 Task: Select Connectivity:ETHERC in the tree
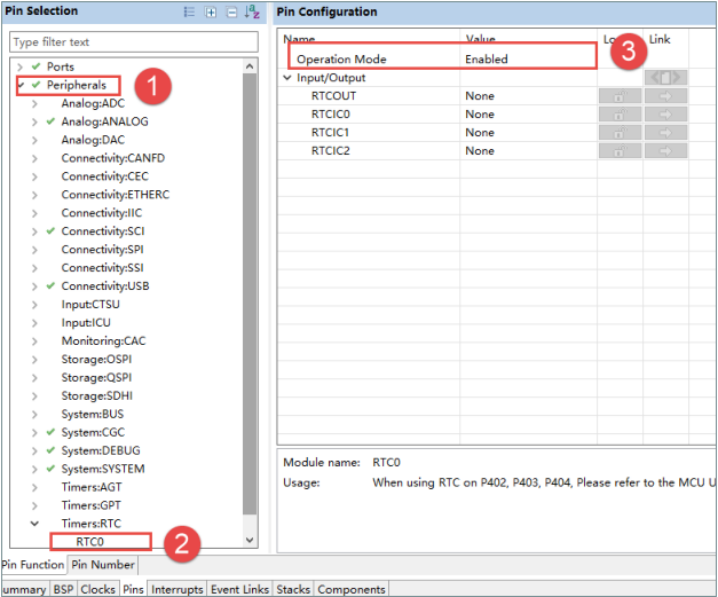(x=115, y=195)
